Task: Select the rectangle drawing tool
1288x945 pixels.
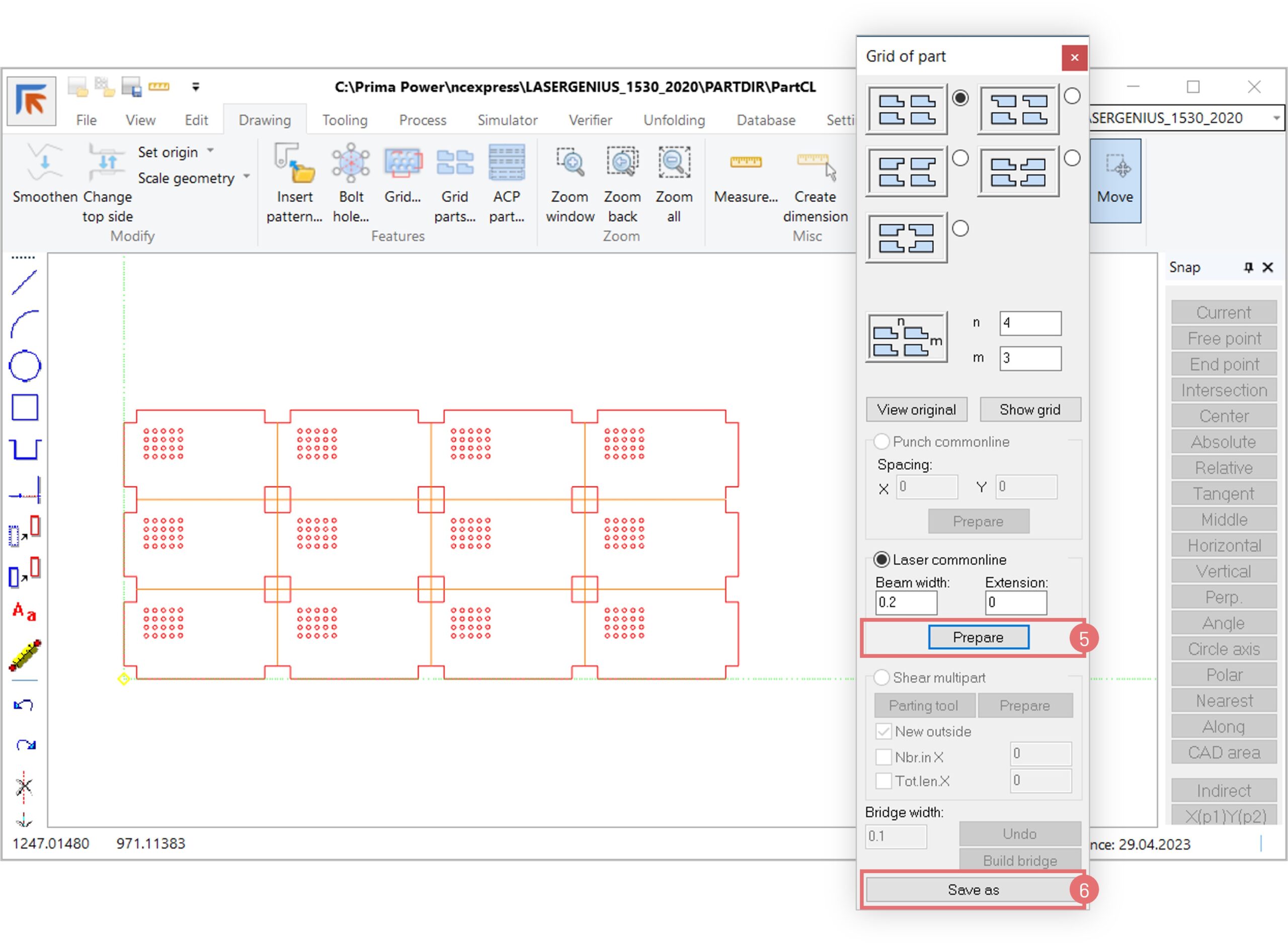Action: pyautogui.click(x=25, y=407)
